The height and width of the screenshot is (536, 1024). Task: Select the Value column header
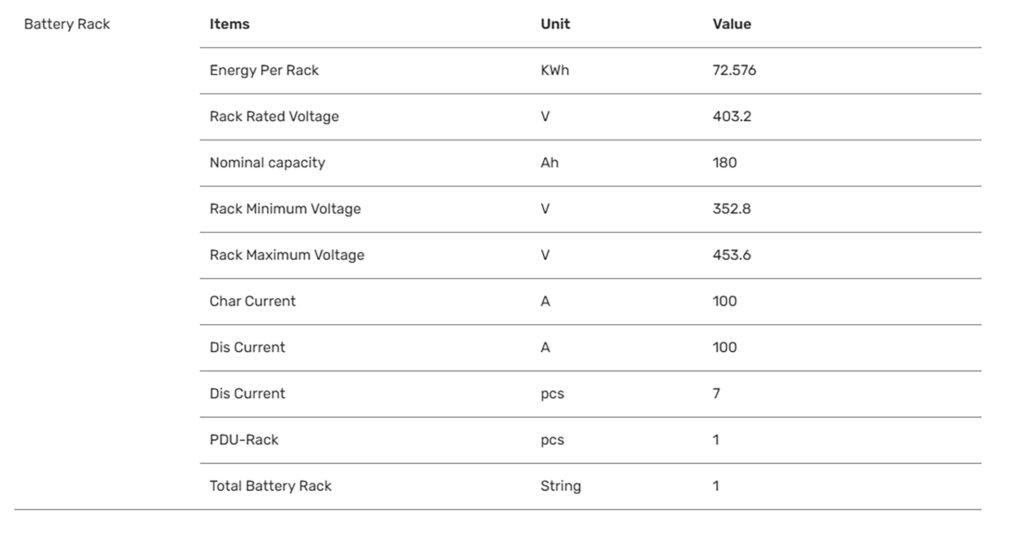[732, 24]
